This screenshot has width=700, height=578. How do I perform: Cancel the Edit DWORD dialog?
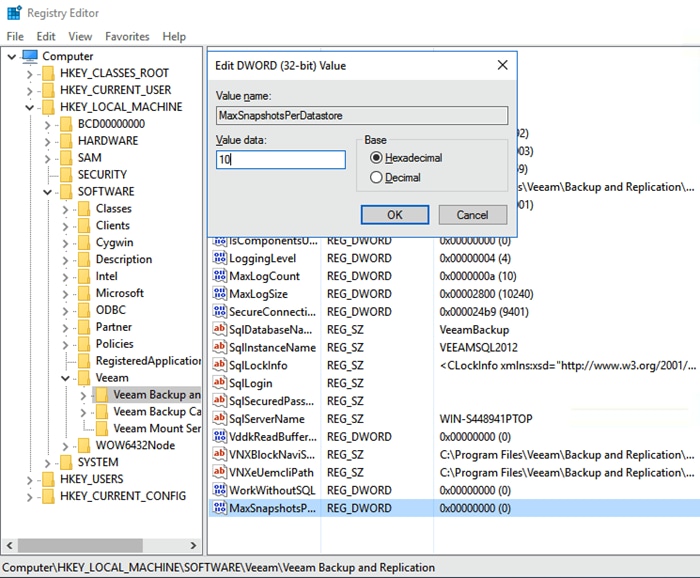pyautogui.click(x=473, y=215)
